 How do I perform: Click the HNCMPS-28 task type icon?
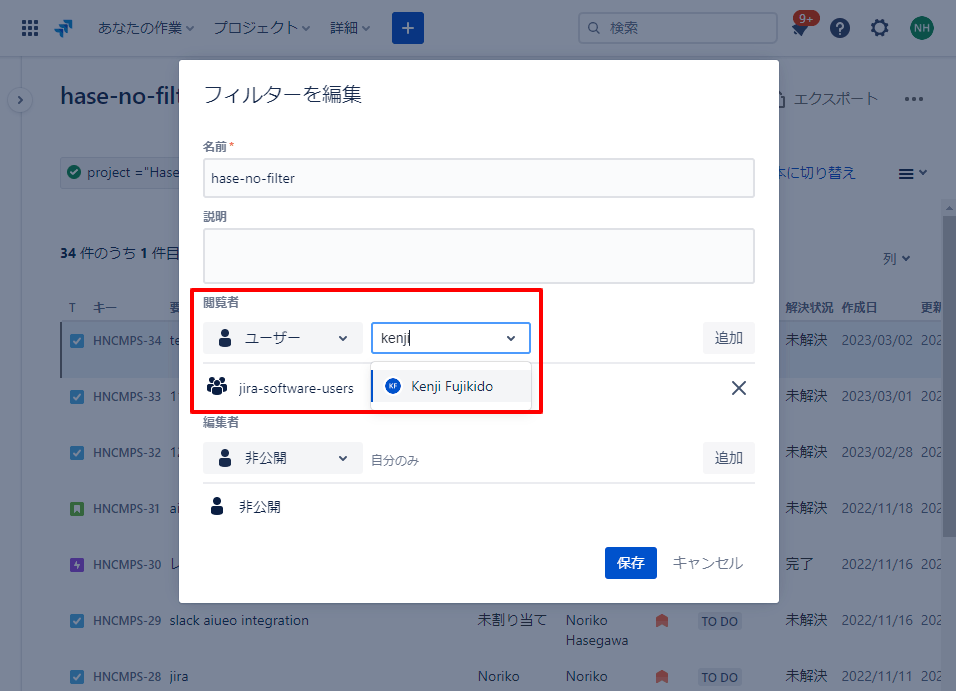pyautogui.click(x=77, y=677)
